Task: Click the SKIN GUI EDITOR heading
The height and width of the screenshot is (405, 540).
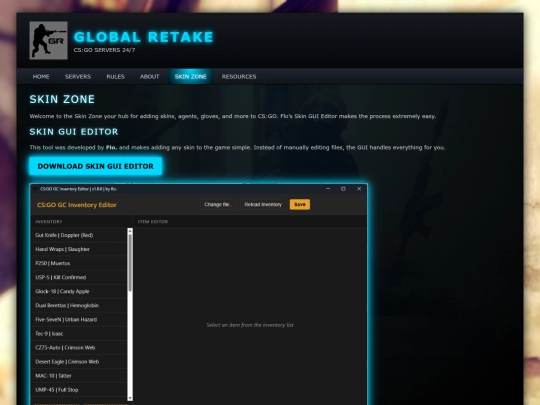Action: tap(74, 132)
